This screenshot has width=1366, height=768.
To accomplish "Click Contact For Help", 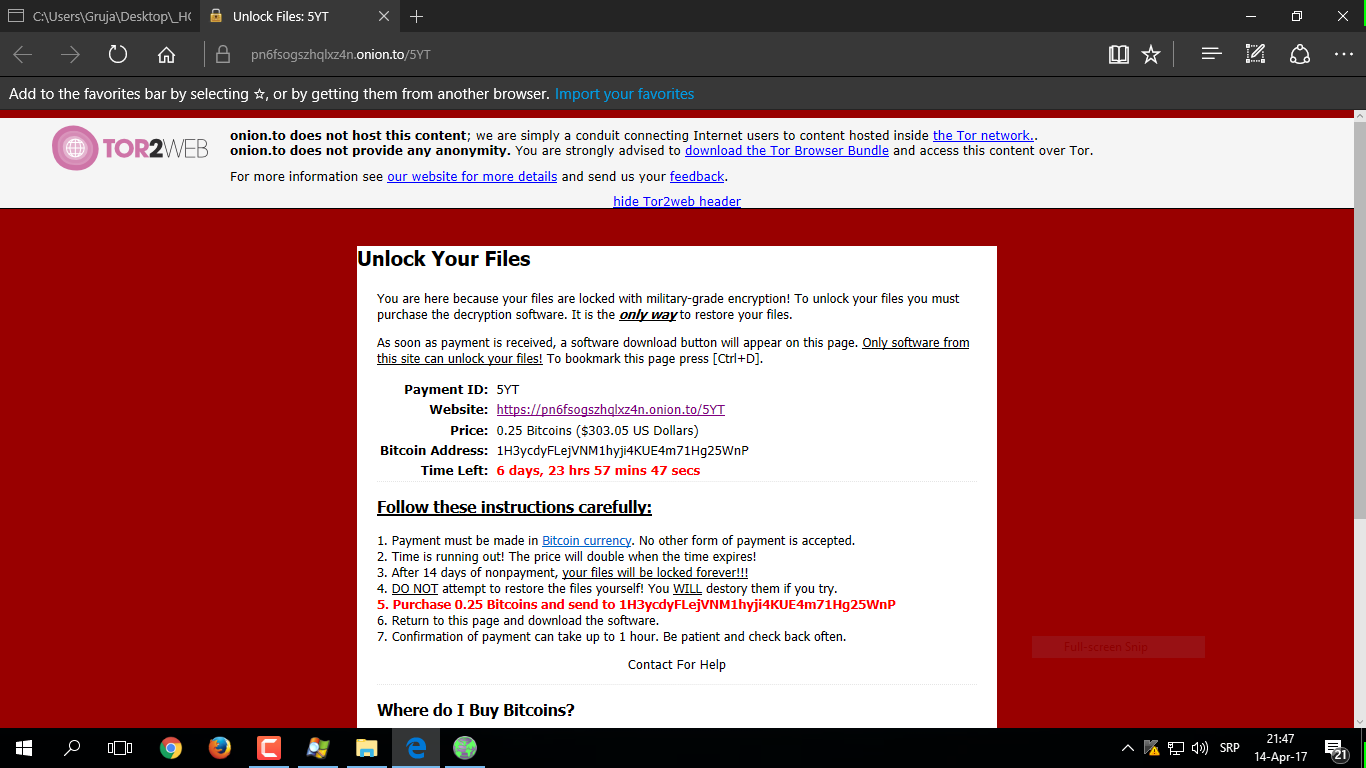I will click(x=677, y=665).
